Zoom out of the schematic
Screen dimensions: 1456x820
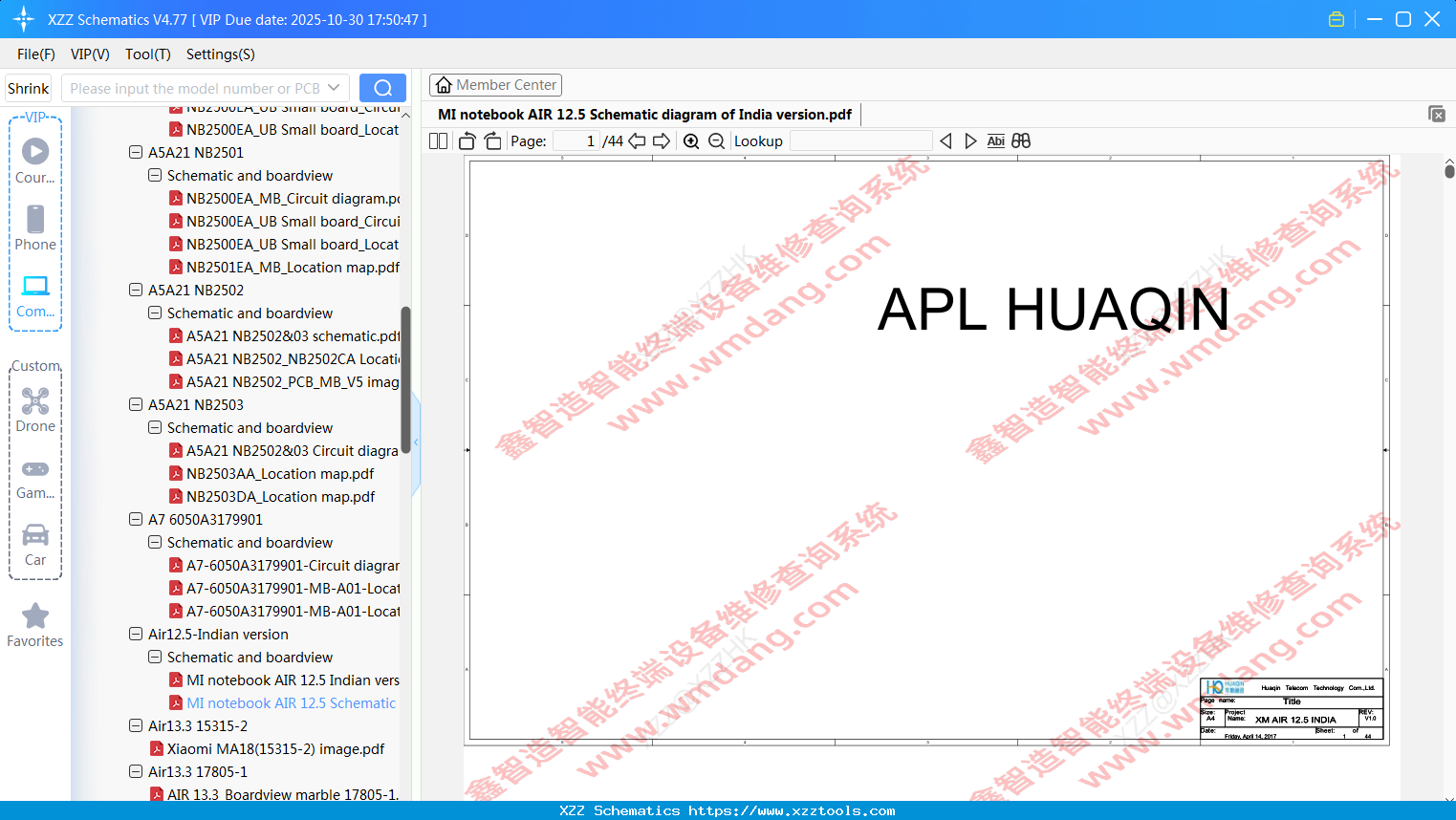tap(716, 141)
